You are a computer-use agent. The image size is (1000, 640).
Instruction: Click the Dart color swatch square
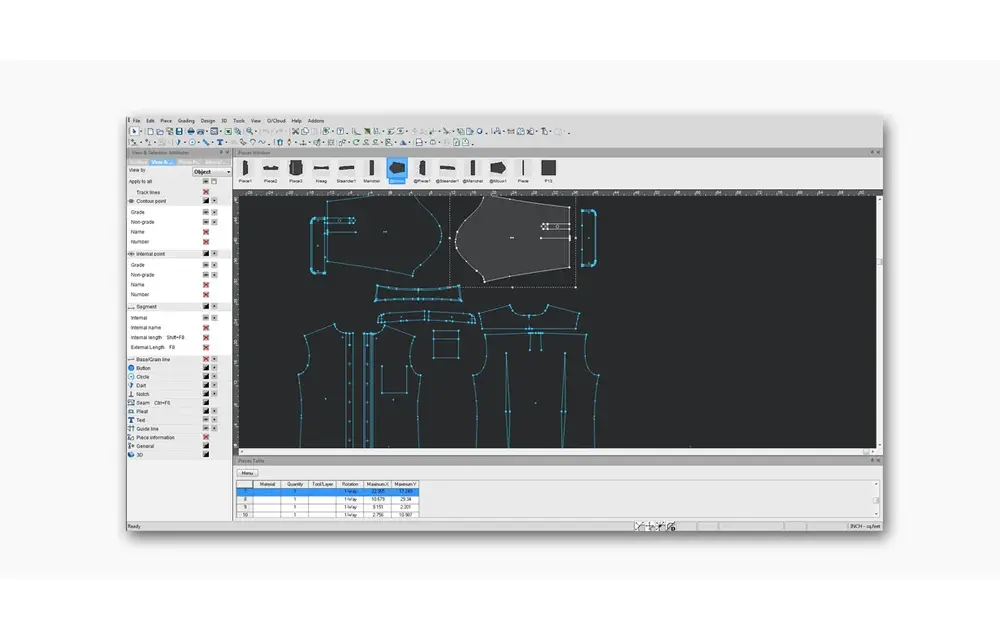(206, 385)
